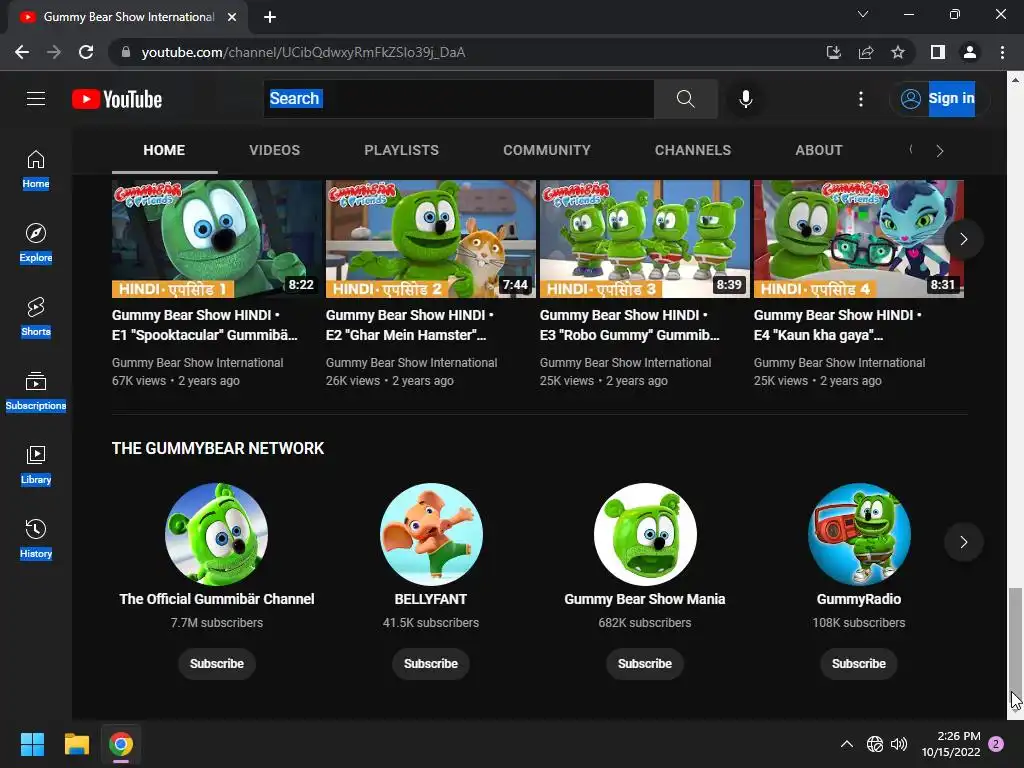The image size is (1024, 768).
Task: Open YouTube settings three-dot menu
Action: (x=861, y=99)
